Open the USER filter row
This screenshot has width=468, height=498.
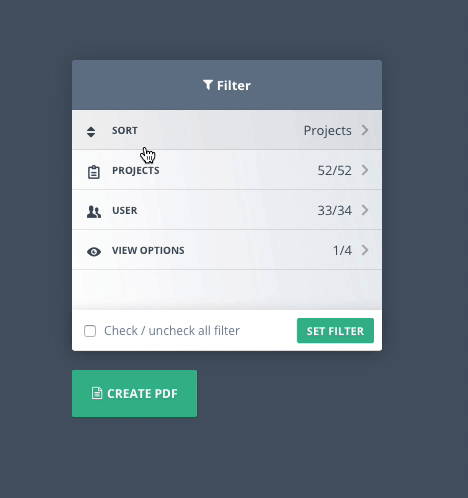coord(227,210)
